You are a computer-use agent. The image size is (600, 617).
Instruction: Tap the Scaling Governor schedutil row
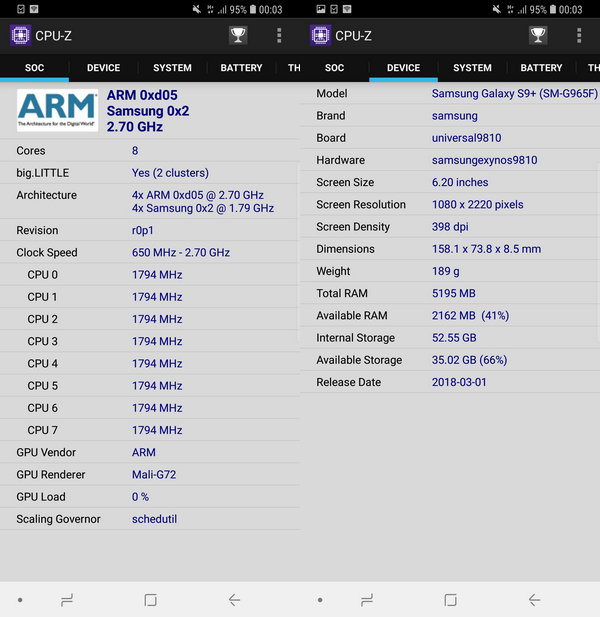point(150,519)
